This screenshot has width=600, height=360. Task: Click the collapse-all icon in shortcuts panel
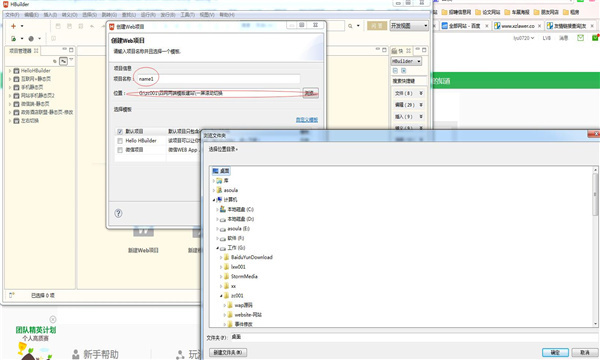pos(395,71)
